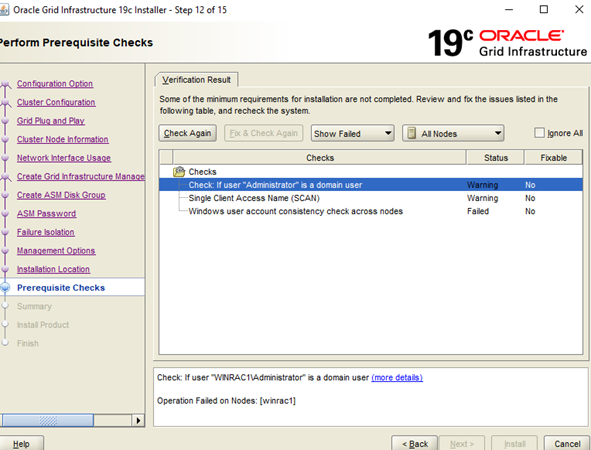Click the Back button
The image size is (591, 450).
pos(415,444)
